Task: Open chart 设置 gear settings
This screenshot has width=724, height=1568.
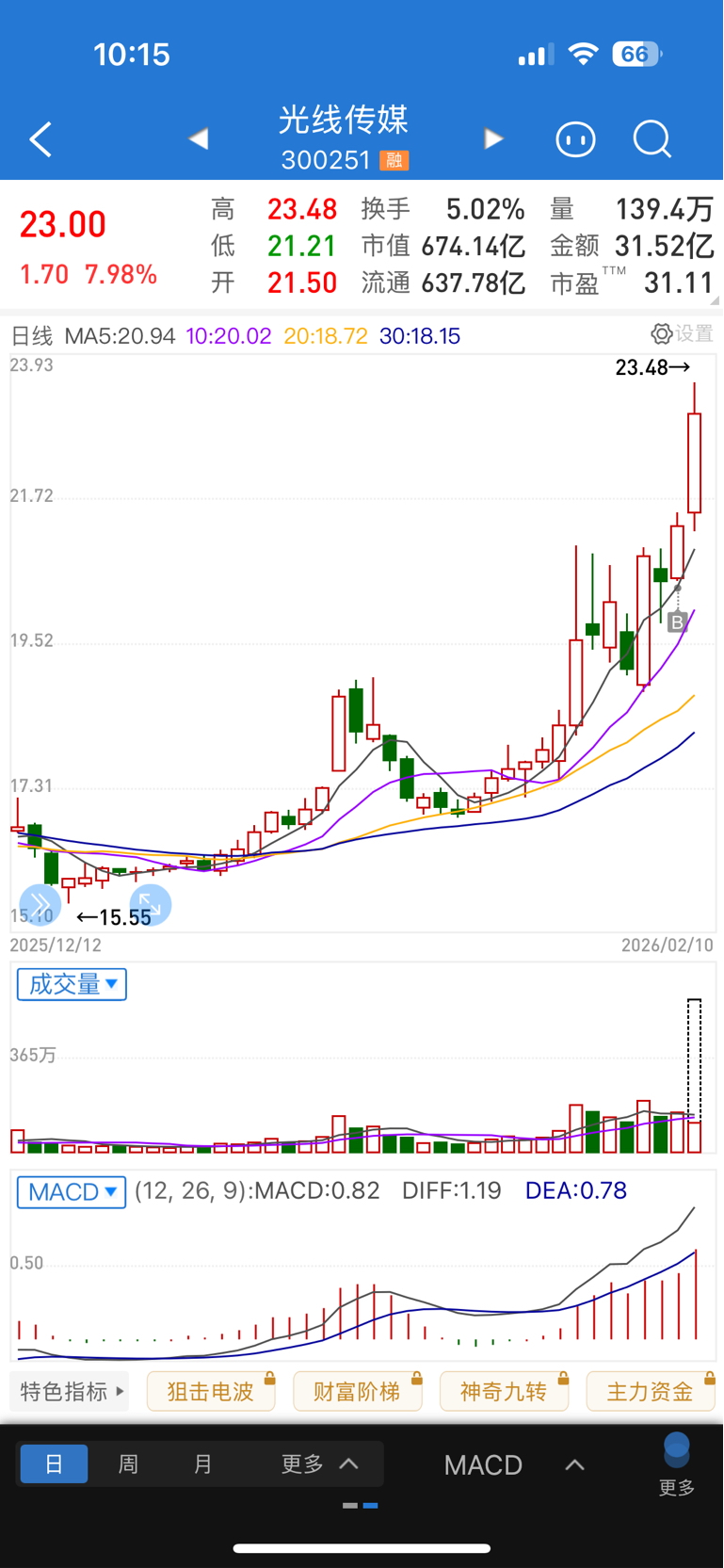Action: [x=683, y=333]
